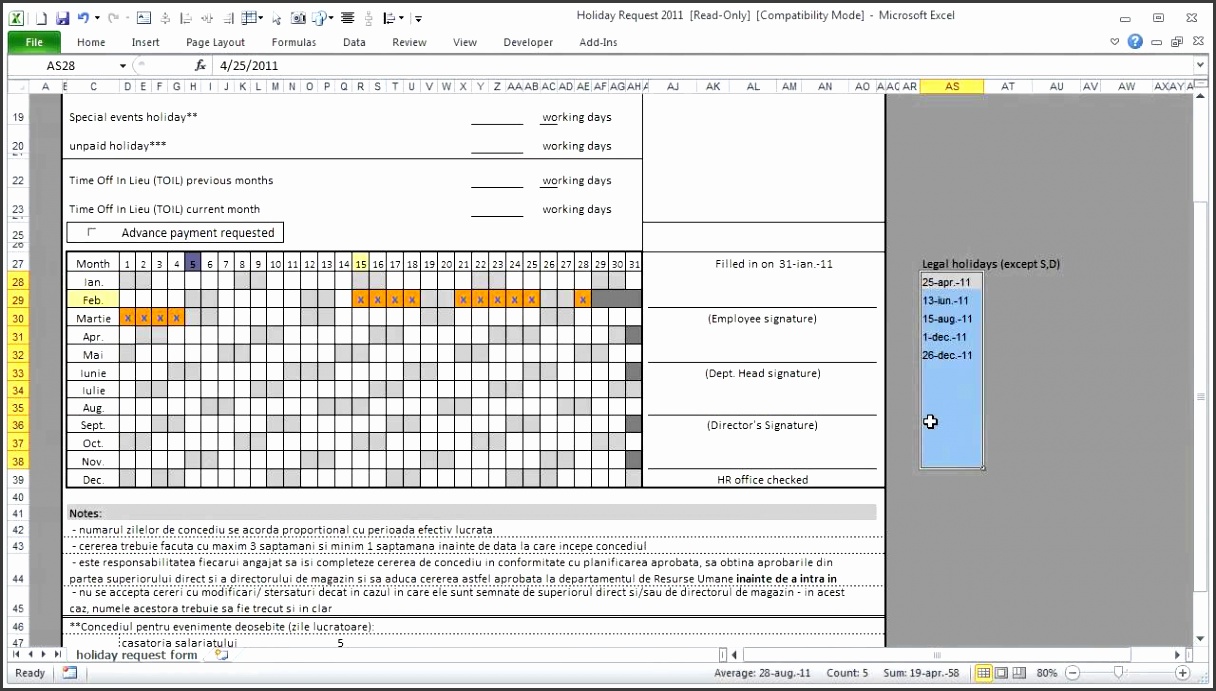
Task: Open the Formulas ribbon tab
Action: click(x=293, y=42)
